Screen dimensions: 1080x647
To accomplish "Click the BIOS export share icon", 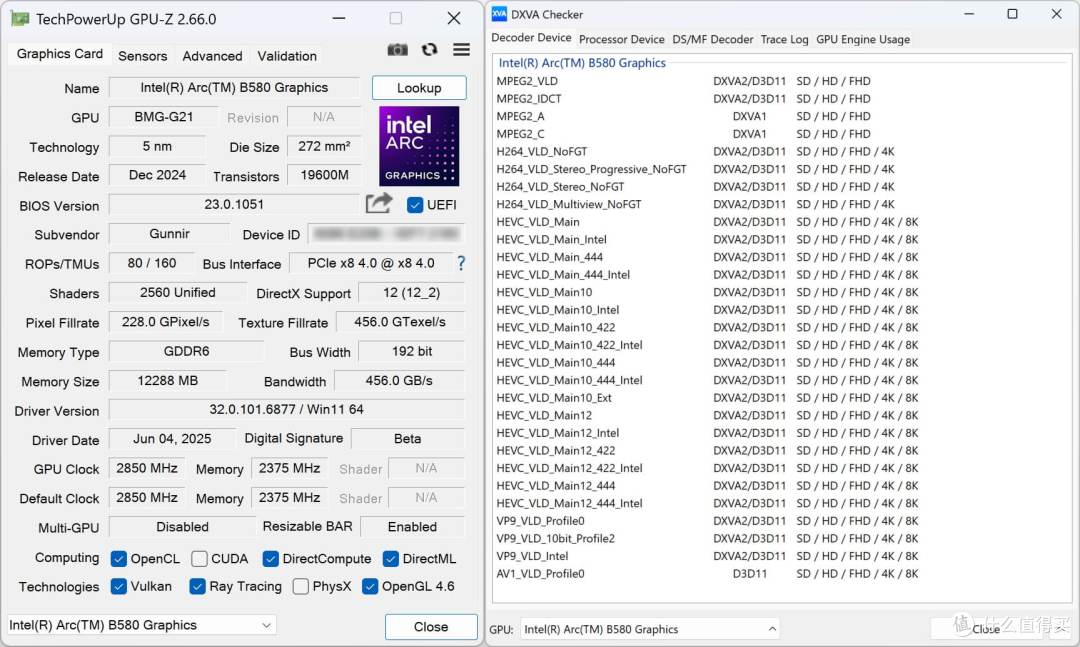I will [378, 203].
